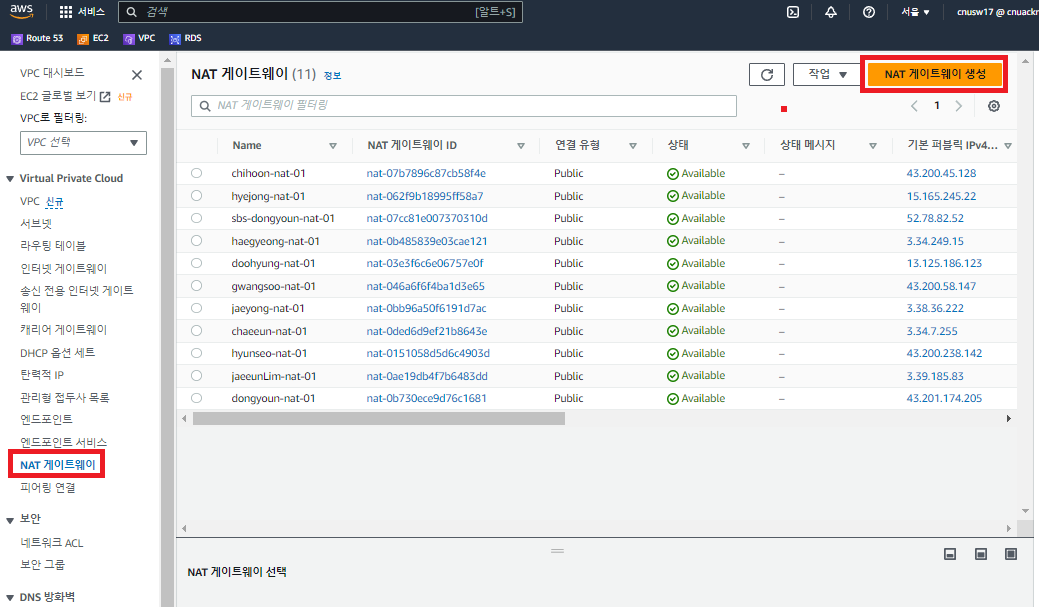Sort by Name column arrow
The image size is (1039, 607).
pos(333,146)
